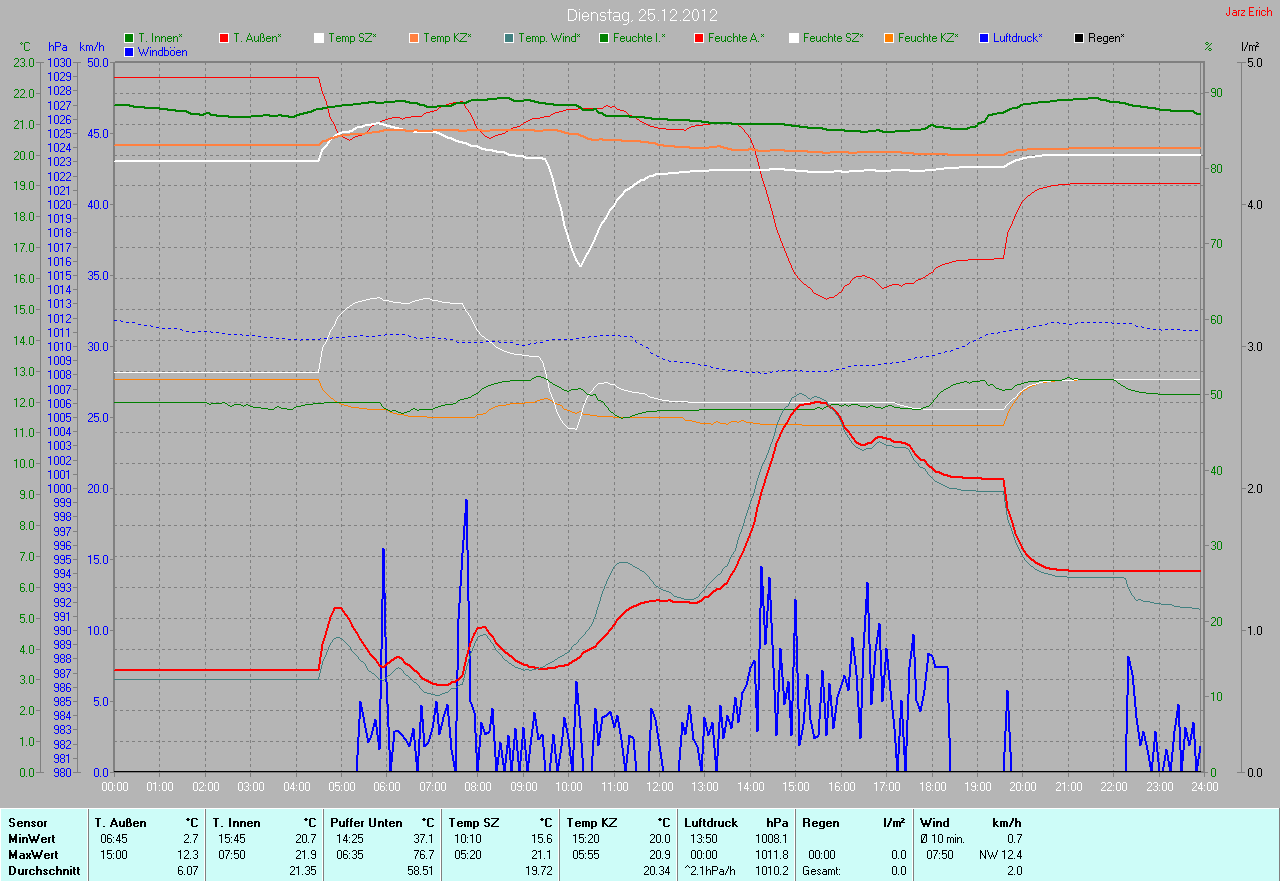Click the green Feuchte I. legend square
1280x881 pixels.
pos(604,38)
